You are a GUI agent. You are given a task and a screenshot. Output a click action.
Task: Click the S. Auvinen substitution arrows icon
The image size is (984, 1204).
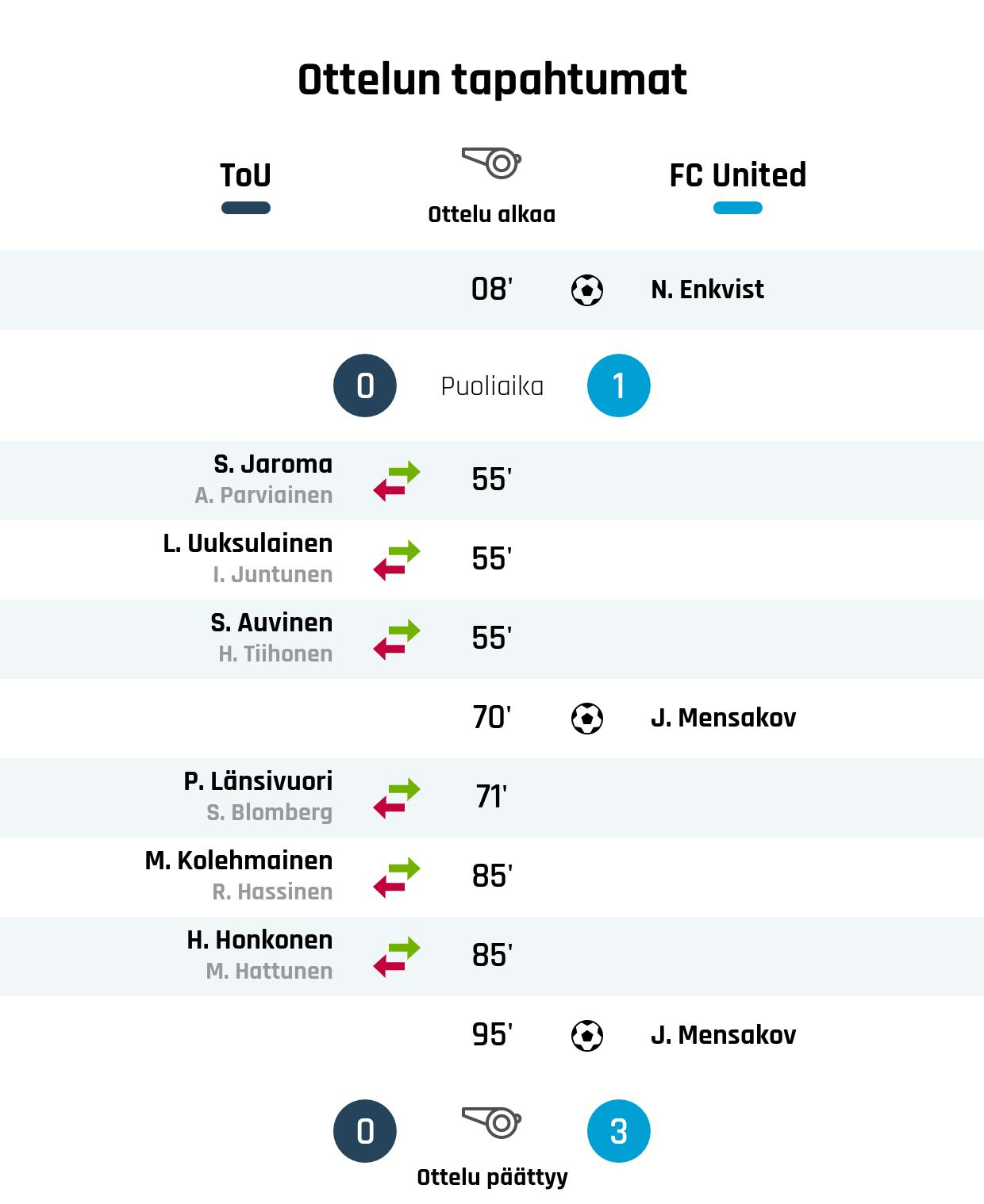[397, 639]
